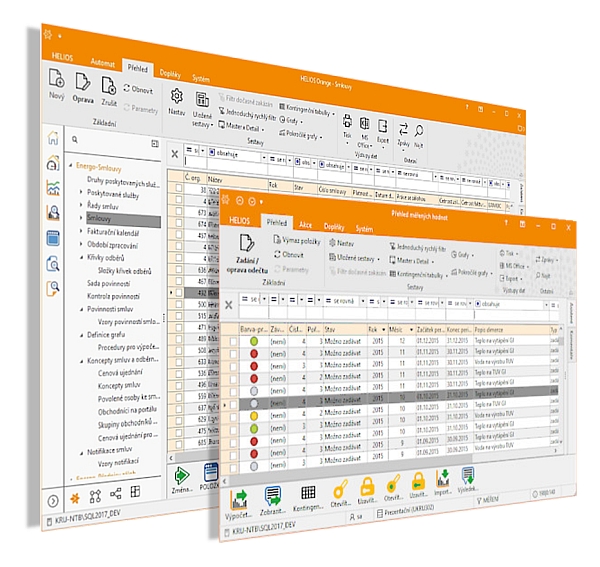The width and height of the screenshot is (600, 567).
Task: Click Master Detail in front window
Action: click(412, 261)
